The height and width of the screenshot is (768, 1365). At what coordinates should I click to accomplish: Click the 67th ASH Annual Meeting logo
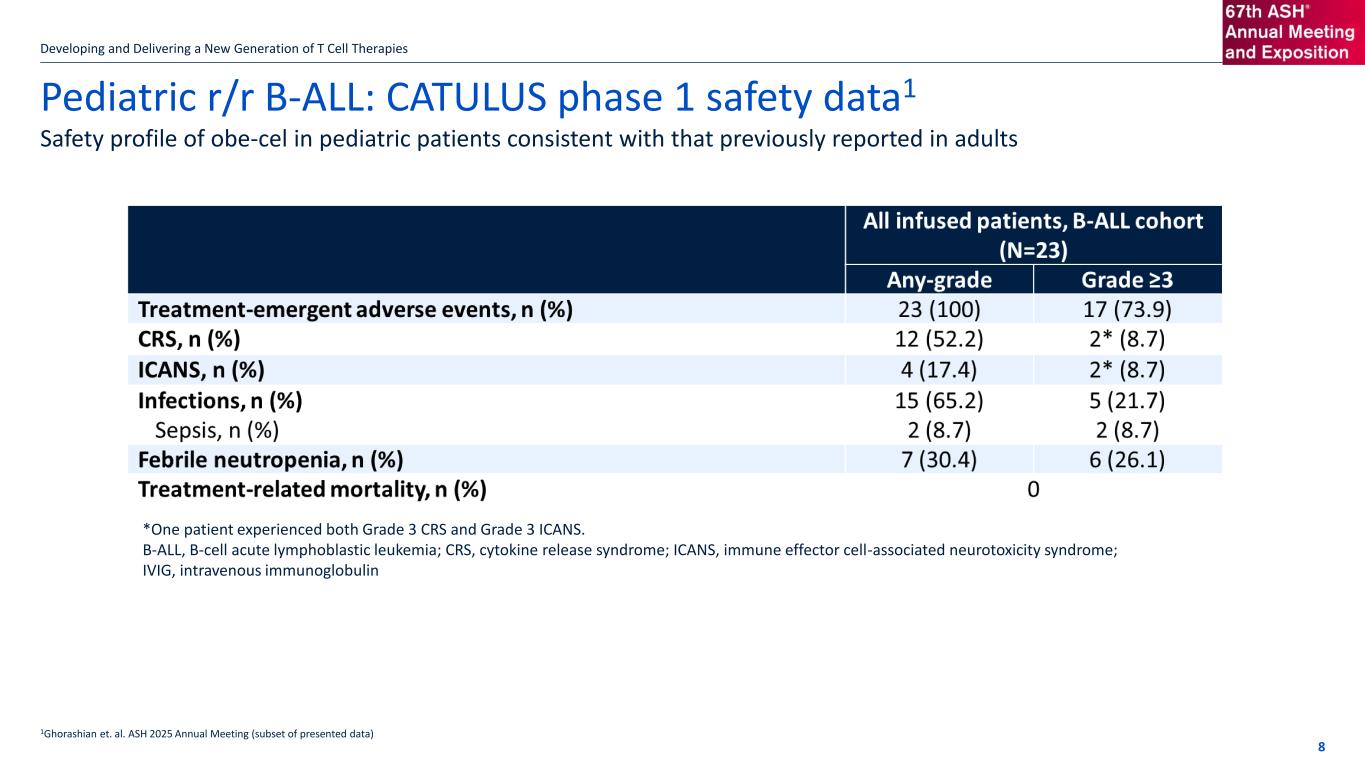[x=1292, y=32]
